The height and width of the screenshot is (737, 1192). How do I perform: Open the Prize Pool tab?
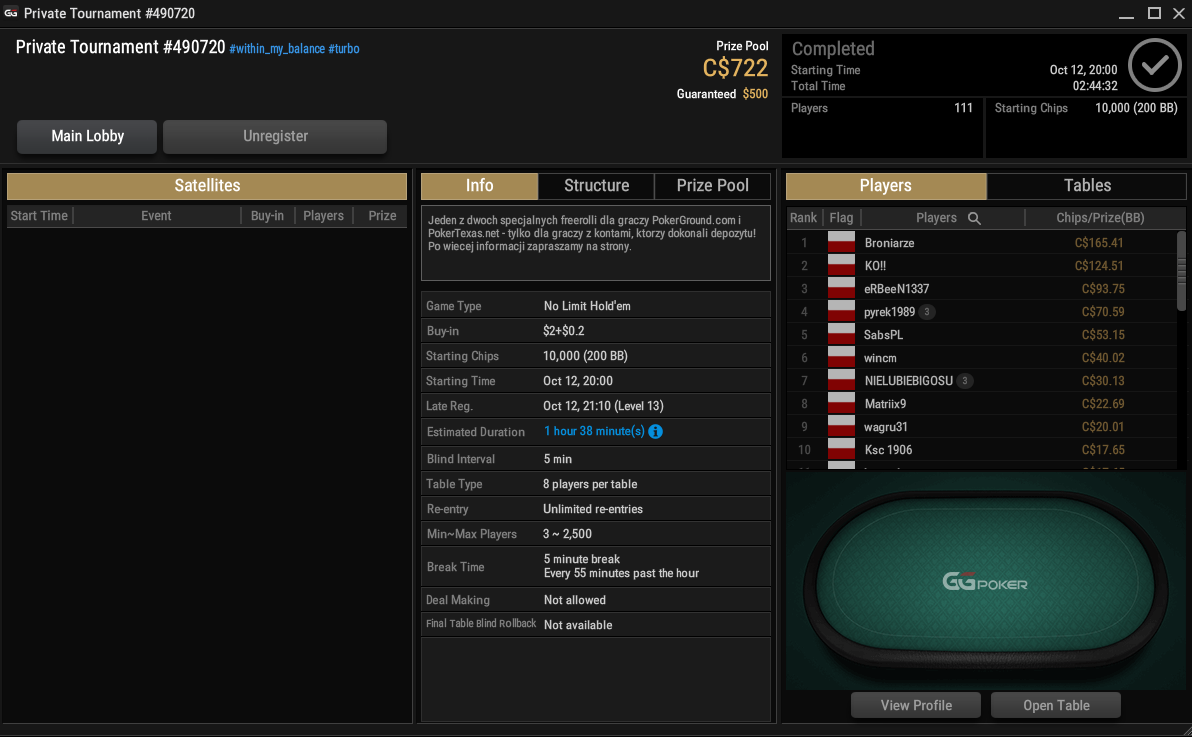pyautogui.click(x=712, y=186)
